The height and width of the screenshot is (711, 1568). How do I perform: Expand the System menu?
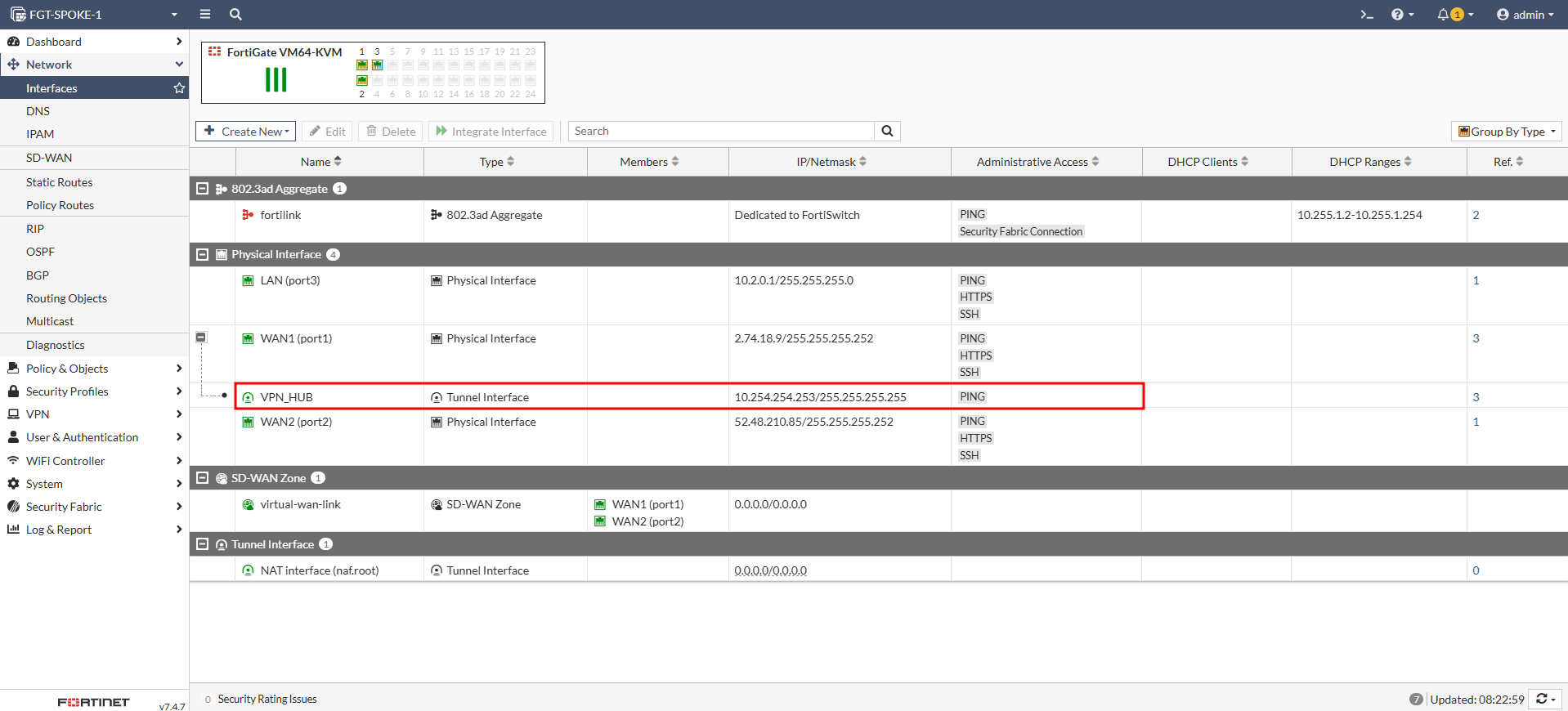(94, 484)
